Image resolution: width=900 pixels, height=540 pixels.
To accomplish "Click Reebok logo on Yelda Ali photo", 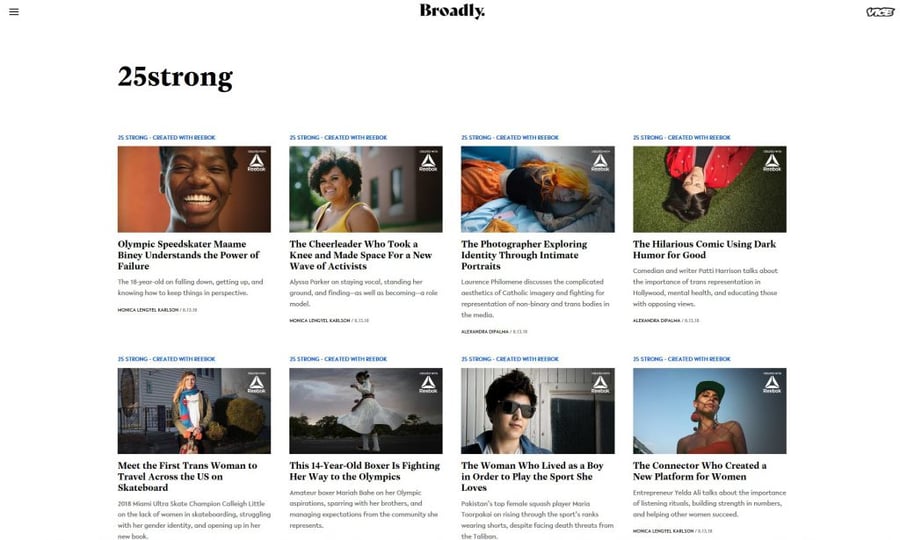I will pos(772,383).
